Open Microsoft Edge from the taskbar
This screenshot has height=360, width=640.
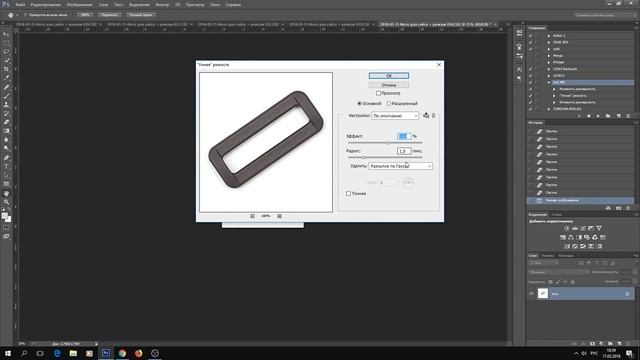(57, 353)
